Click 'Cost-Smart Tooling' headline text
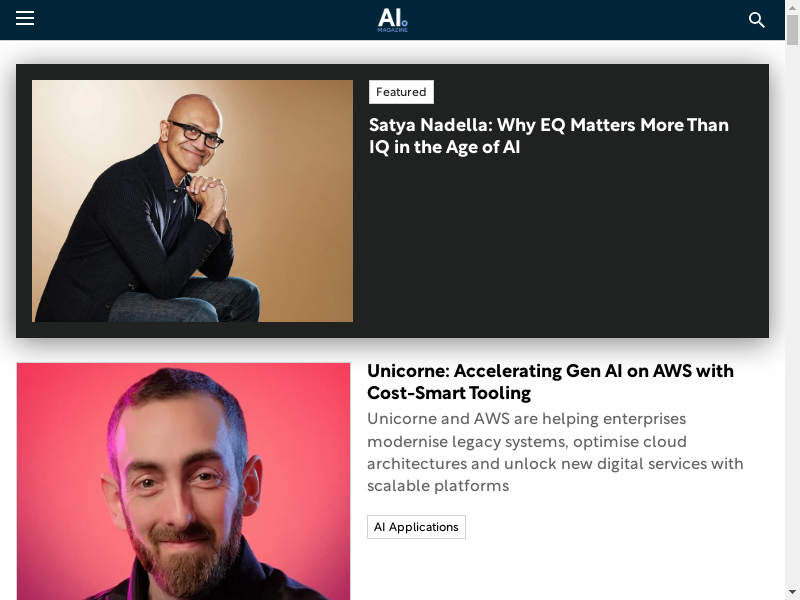This screenshot has width=800, height=600. (x=449, y=393)
